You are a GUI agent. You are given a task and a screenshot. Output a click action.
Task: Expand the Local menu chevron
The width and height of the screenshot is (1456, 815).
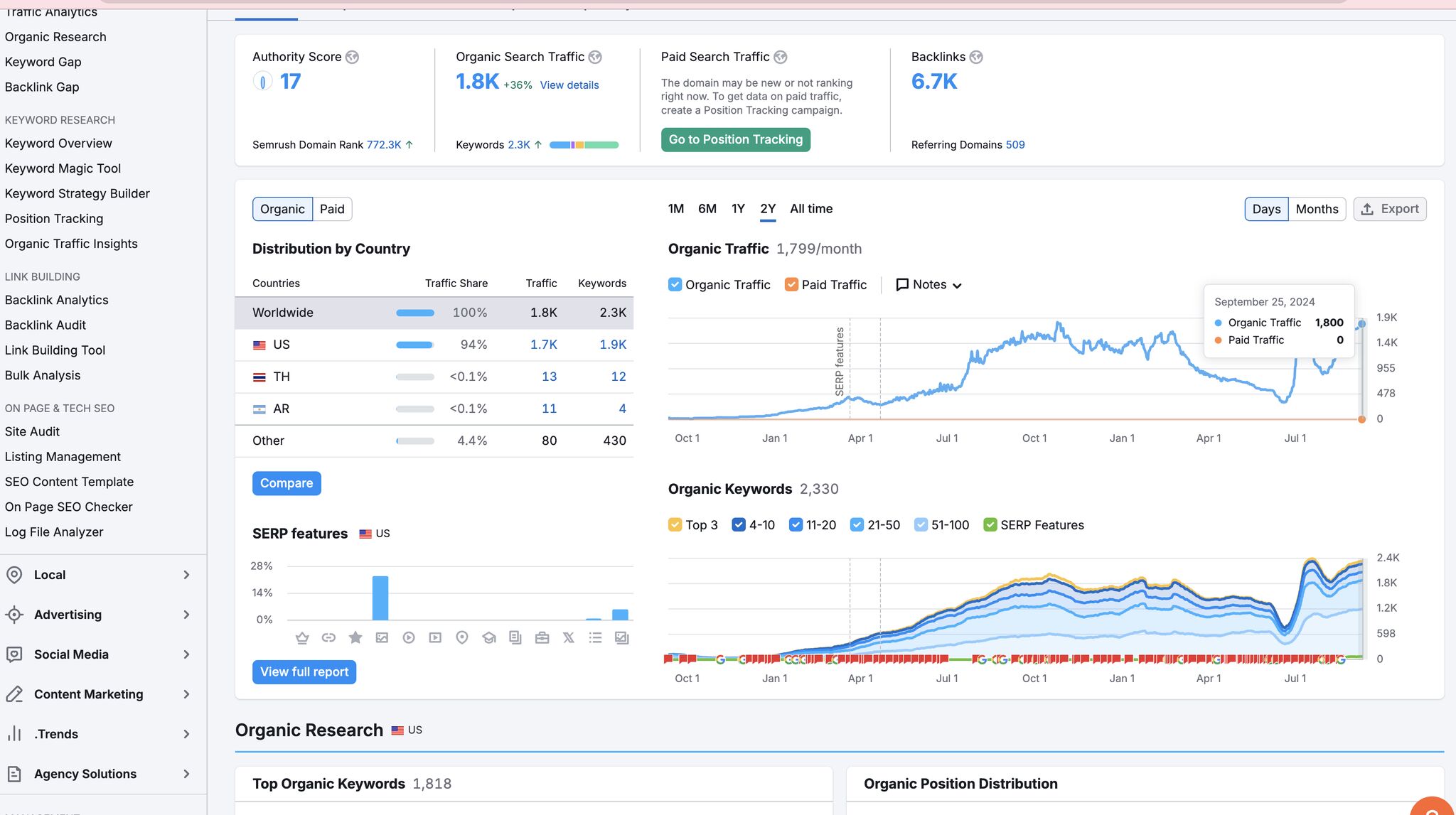click(186, 575)
